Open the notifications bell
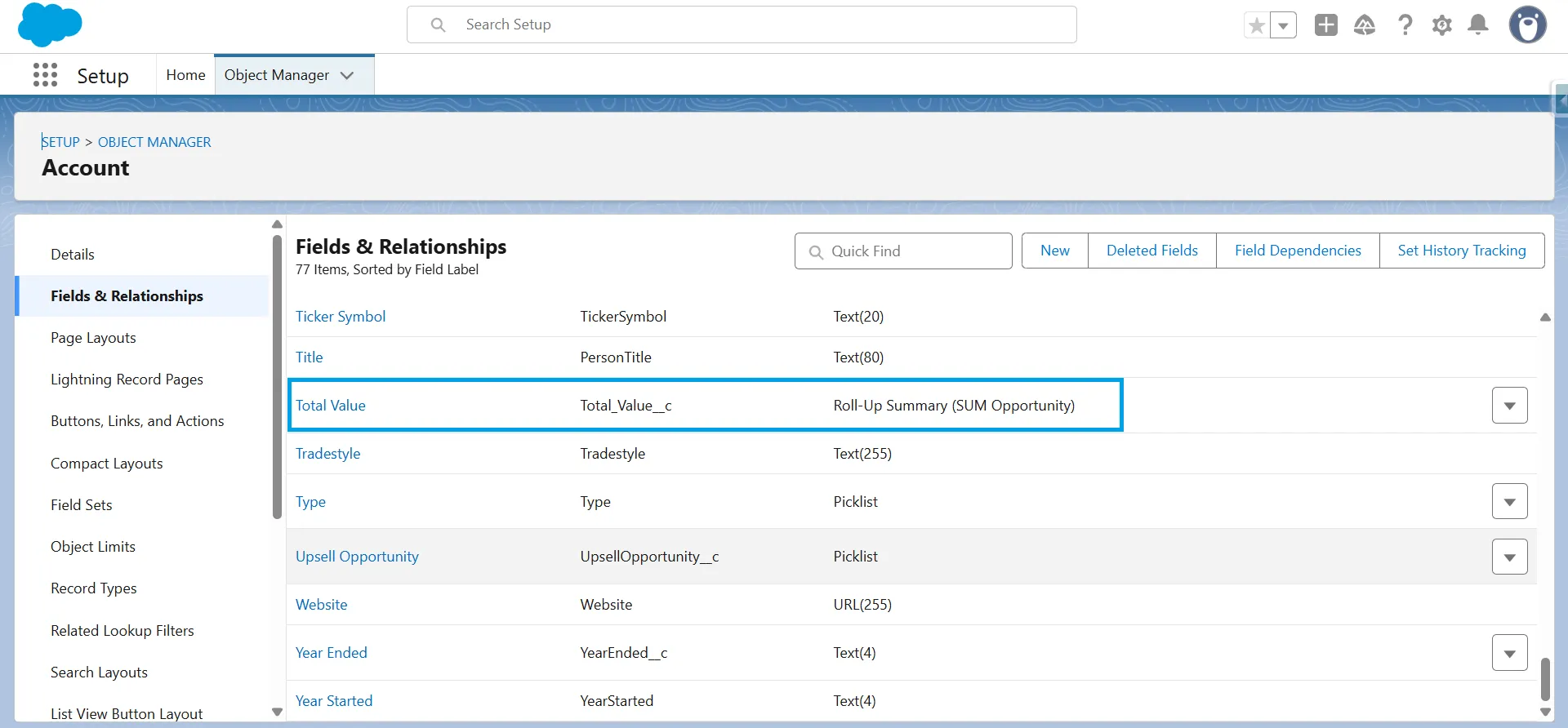1568x728 pixels. (1478, 25)
